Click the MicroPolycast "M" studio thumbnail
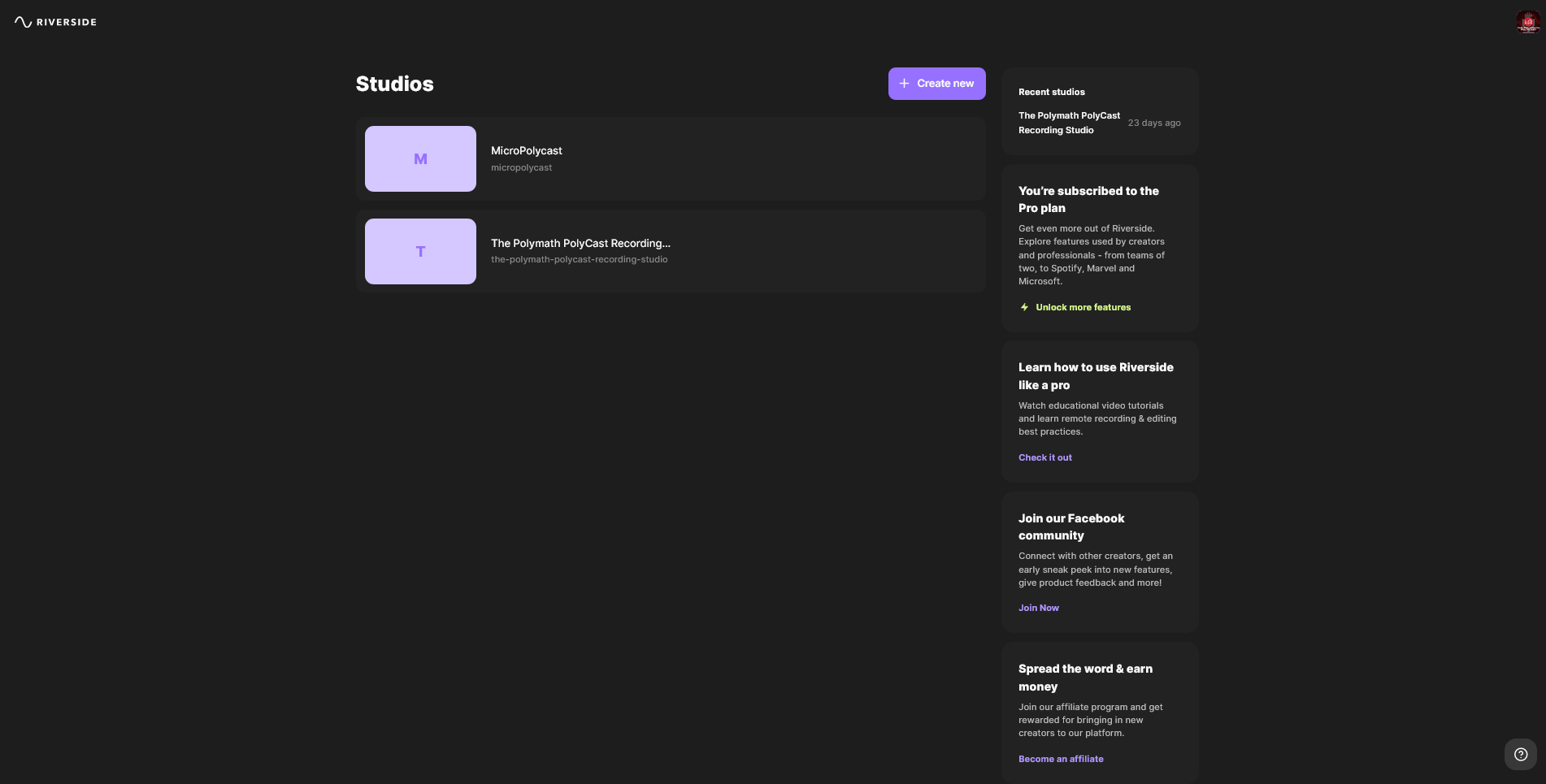Screen dimensions: 1546x784 point(420,159)
